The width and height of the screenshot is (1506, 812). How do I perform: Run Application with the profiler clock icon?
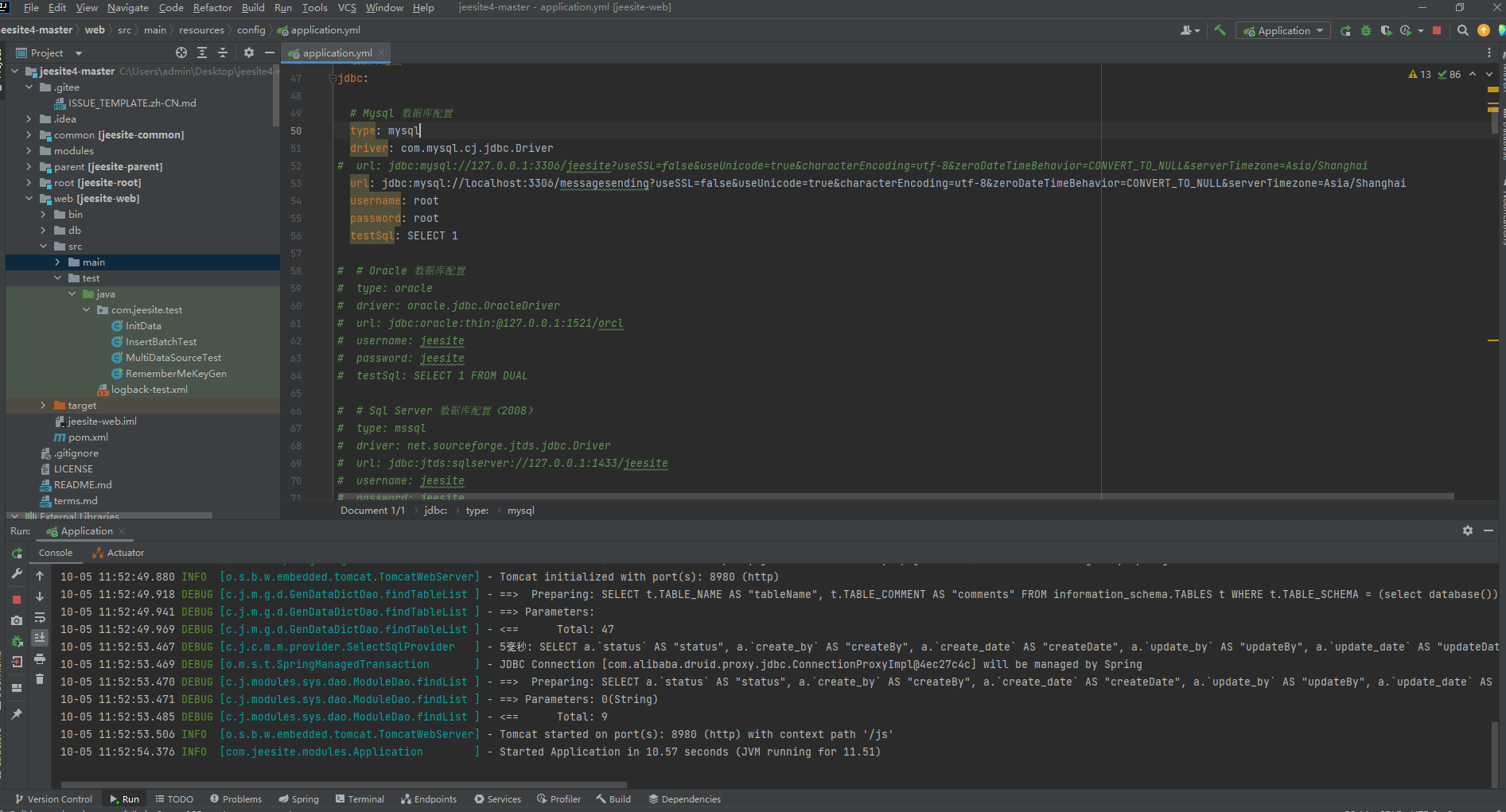tap(1406, 30)
